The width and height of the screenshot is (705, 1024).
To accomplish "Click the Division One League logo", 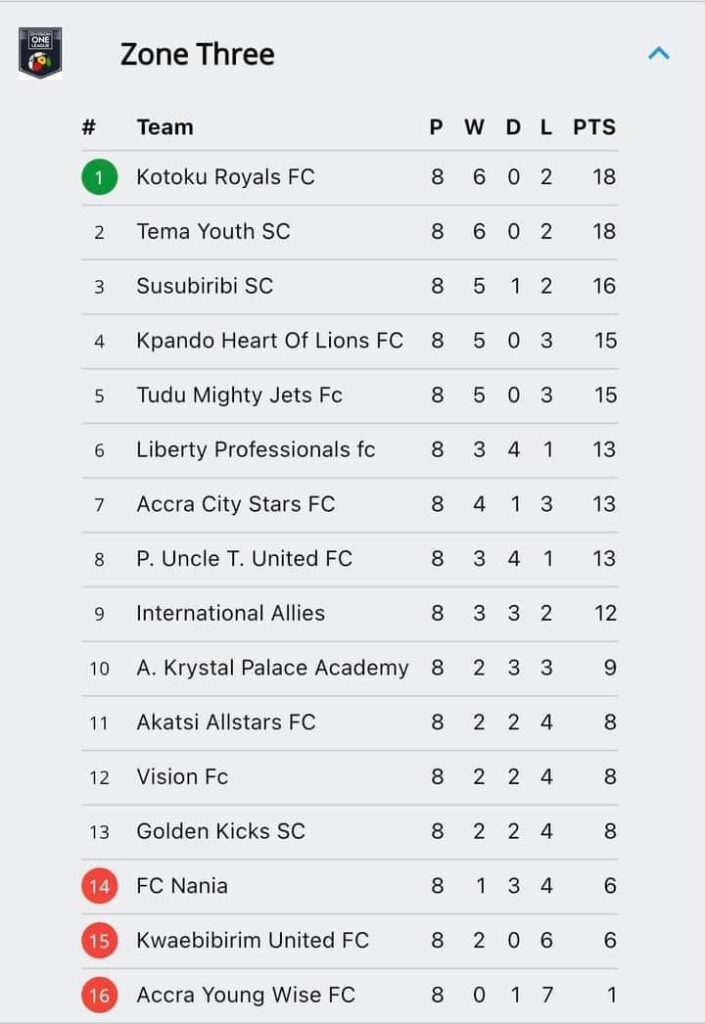I will click(40, 53).
